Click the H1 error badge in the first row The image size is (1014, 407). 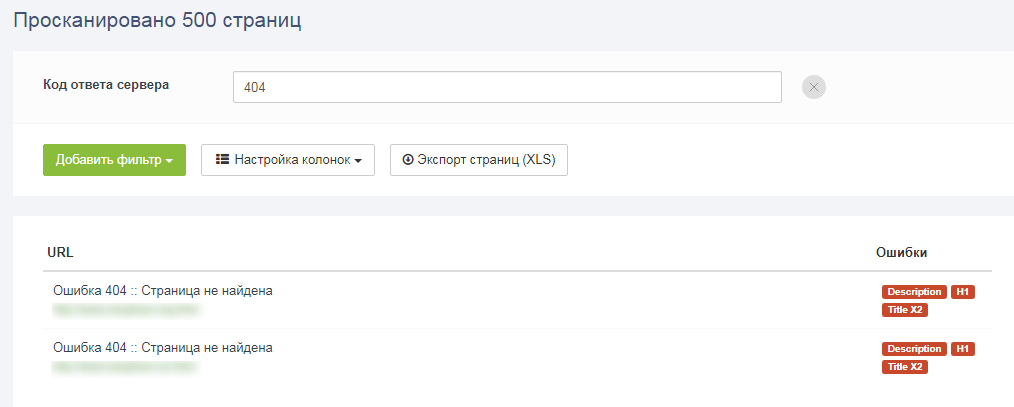pos(963,292)
